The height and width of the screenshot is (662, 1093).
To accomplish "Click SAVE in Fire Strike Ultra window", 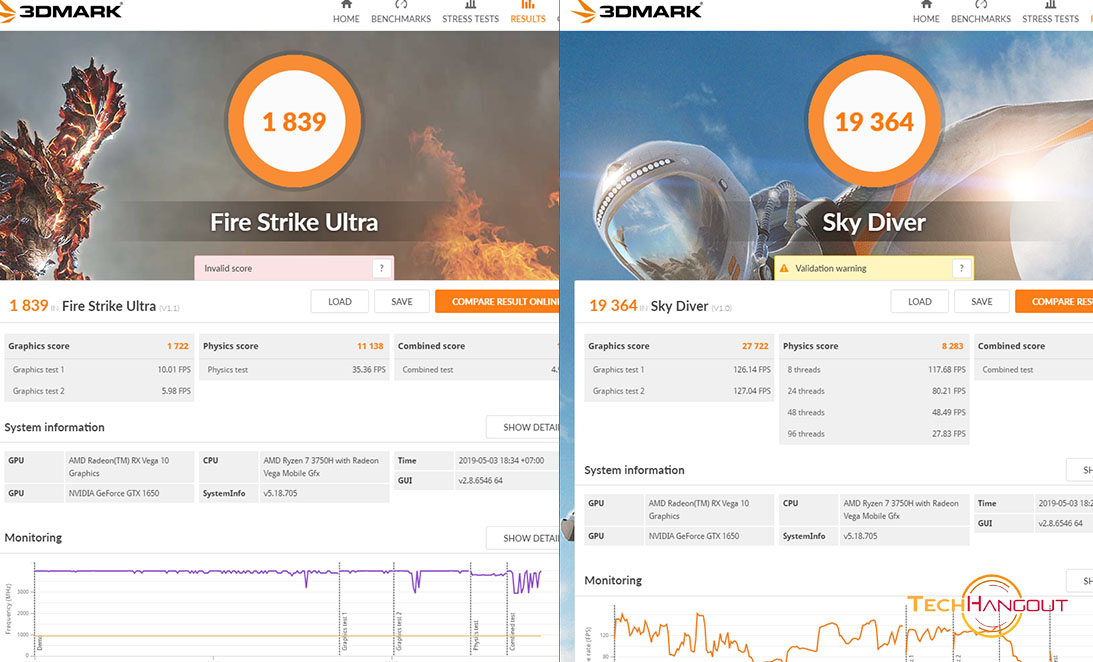I will 402,302.
